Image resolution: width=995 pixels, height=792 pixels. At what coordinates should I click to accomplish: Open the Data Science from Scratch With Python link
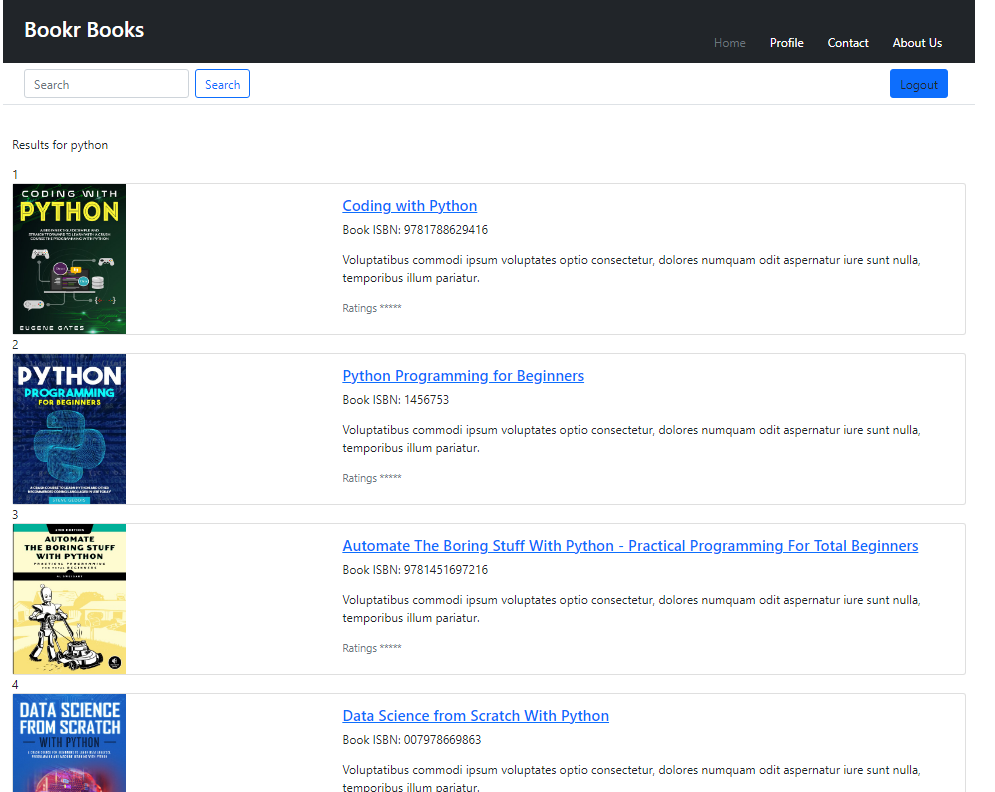pyautogui.click(x=476, y=715)
